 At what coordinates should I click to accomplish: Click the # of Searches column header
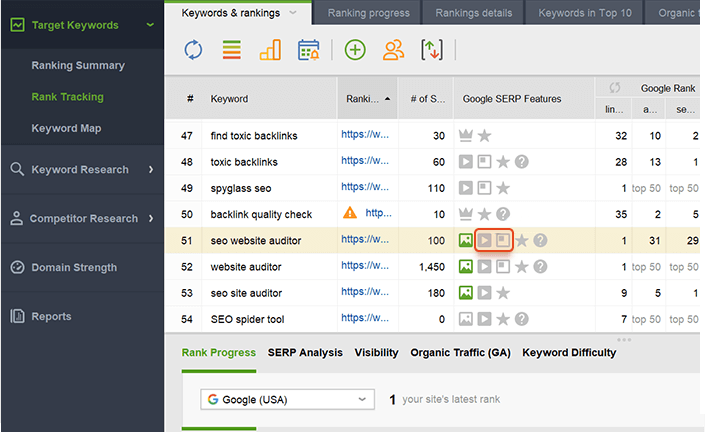[x=427, y=98]
